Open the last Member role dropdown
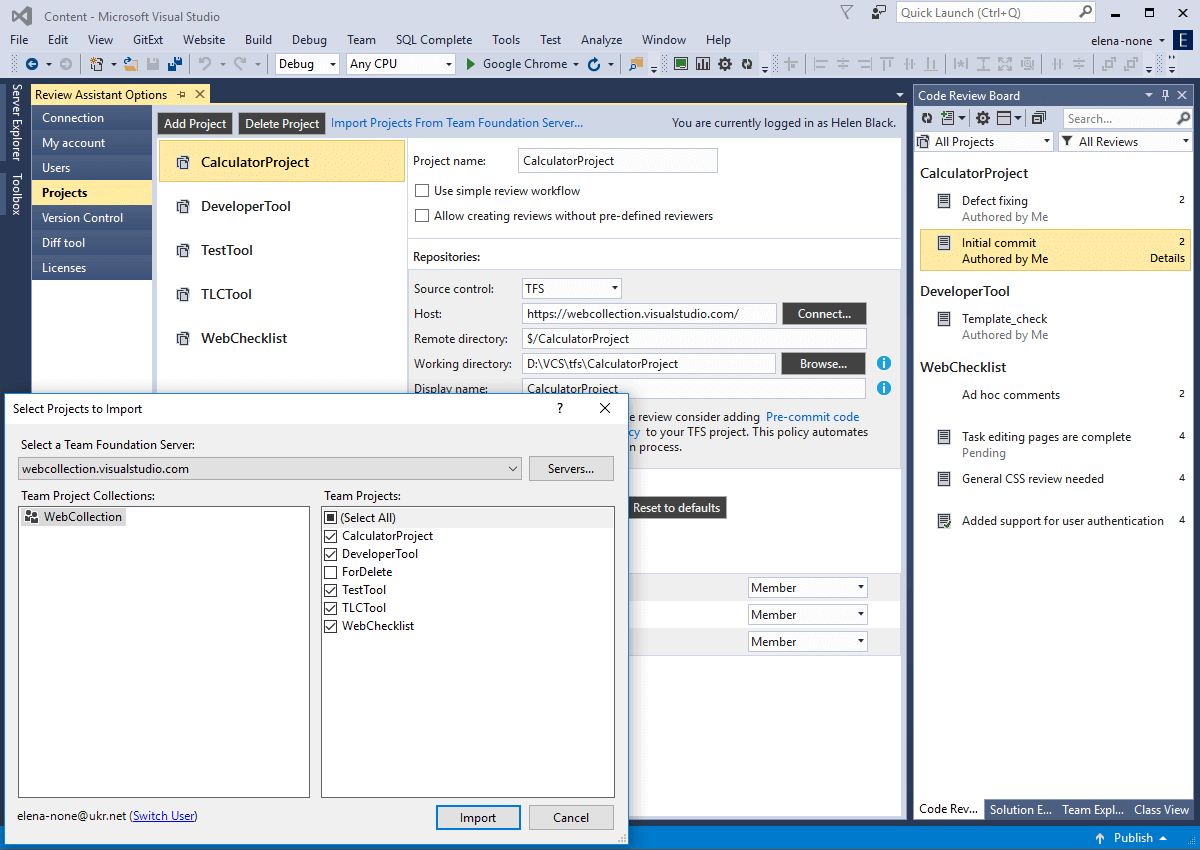 (807, 642)
